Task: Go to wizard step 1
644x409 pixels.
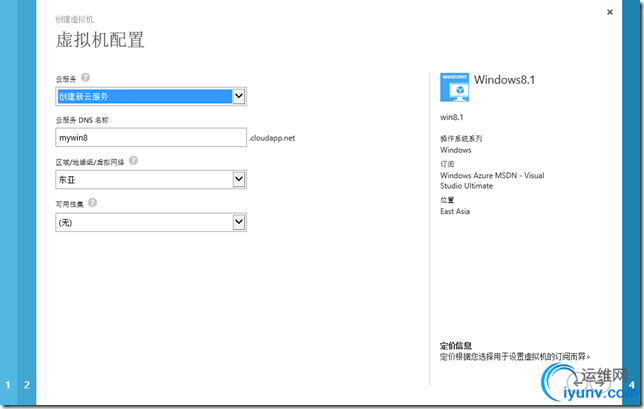Action: coord(8,385)
